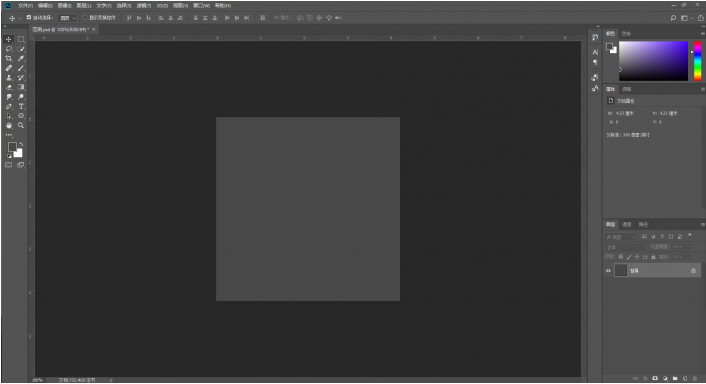Image resolution: width=706 pixels, height=384 pixels.
Task: Enable Show Transform Controls checkbox
Action: (x=85, y=18)
